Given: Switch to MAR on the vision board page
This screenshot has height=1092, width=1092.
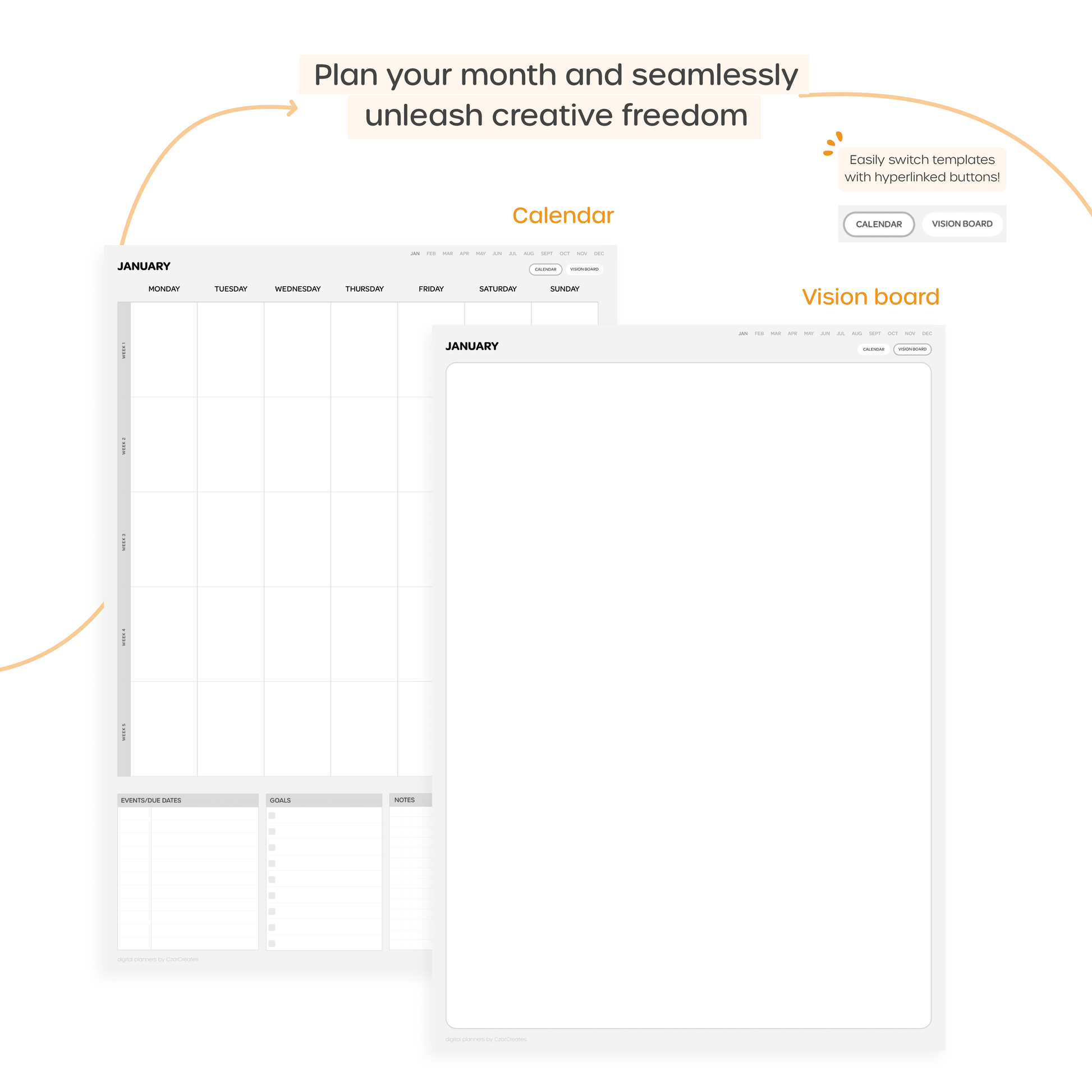Looking at the screenshot, I should pos(776,333).
